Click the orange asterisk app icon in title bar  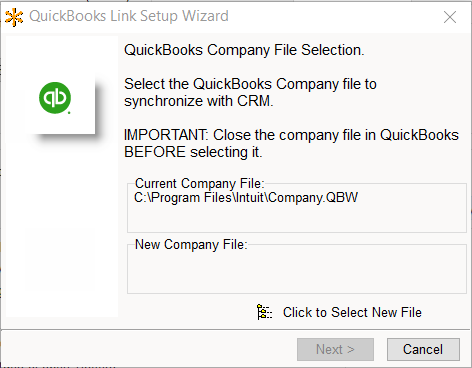coord(14,17)
